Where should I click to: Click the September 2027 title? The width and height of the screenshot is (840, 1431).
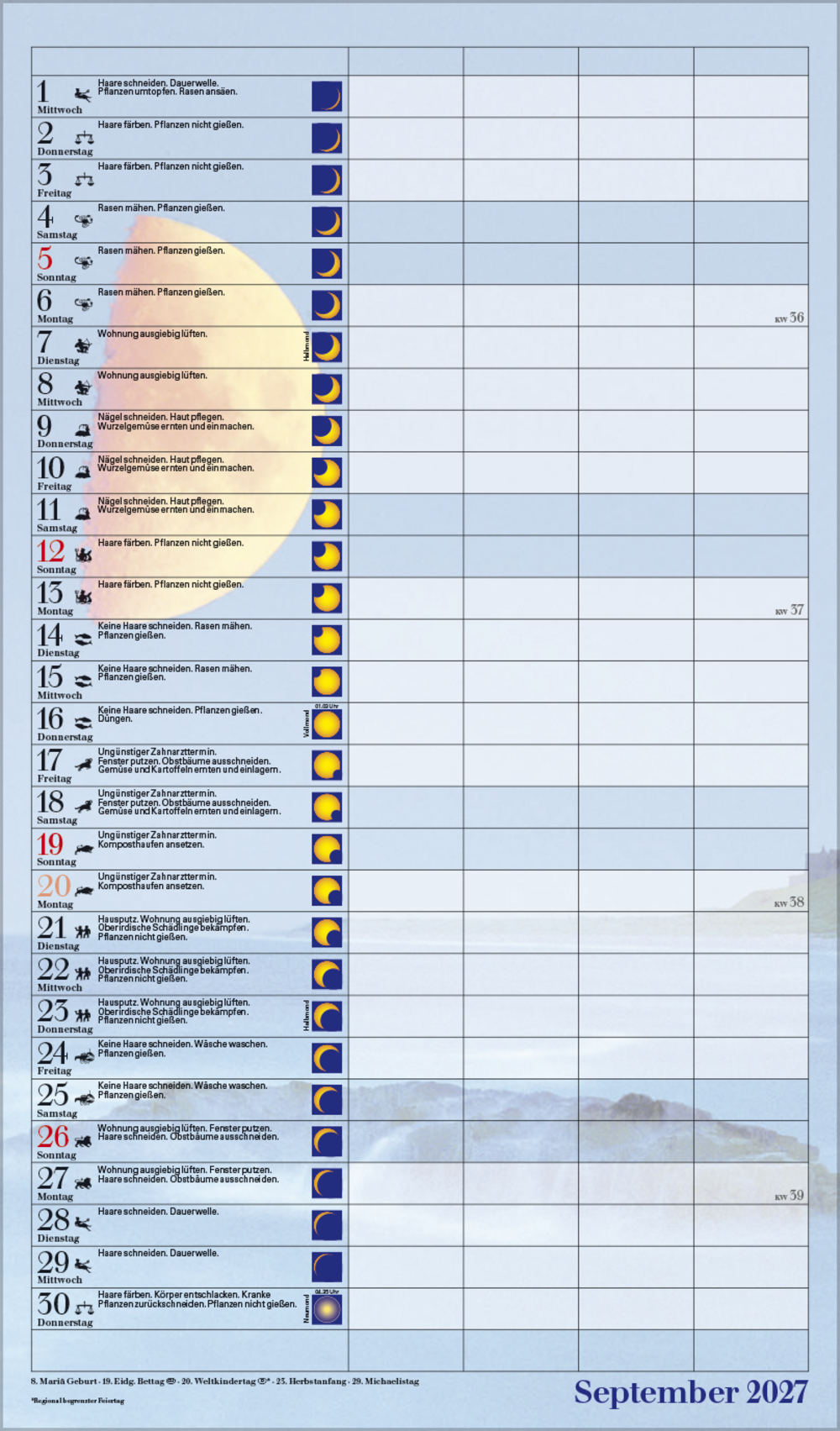(690, 1392)
